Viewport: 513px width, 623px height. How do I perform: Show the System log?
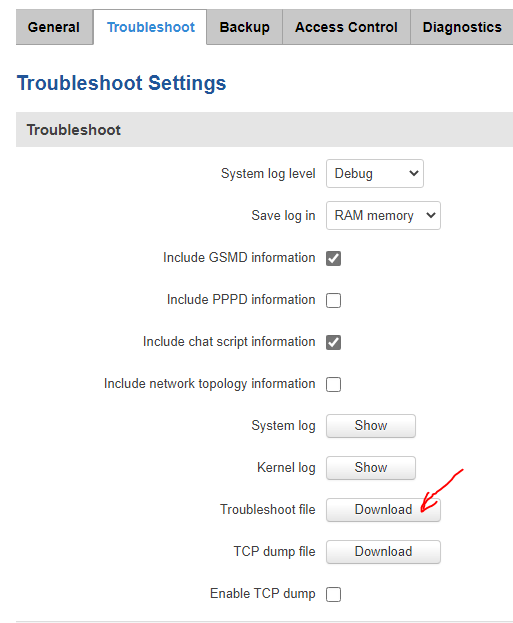(x=371, y=426)
